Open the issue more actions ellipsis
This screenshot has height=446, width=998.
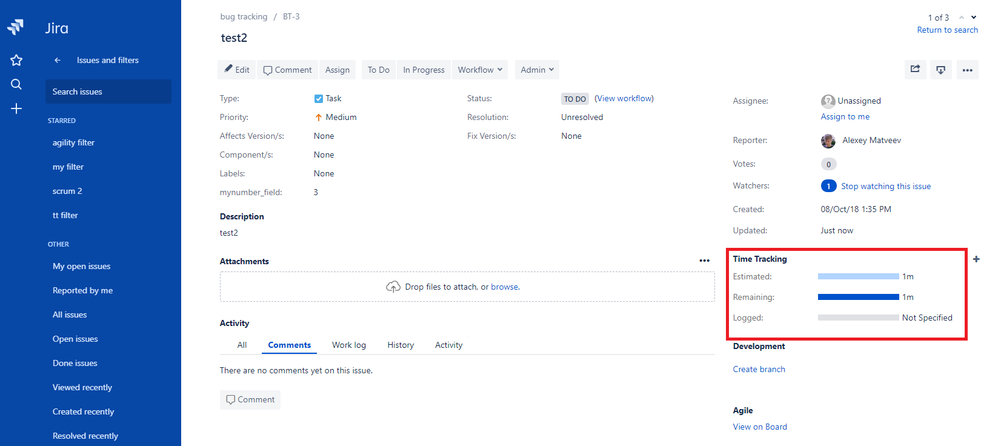pos(967,70)
